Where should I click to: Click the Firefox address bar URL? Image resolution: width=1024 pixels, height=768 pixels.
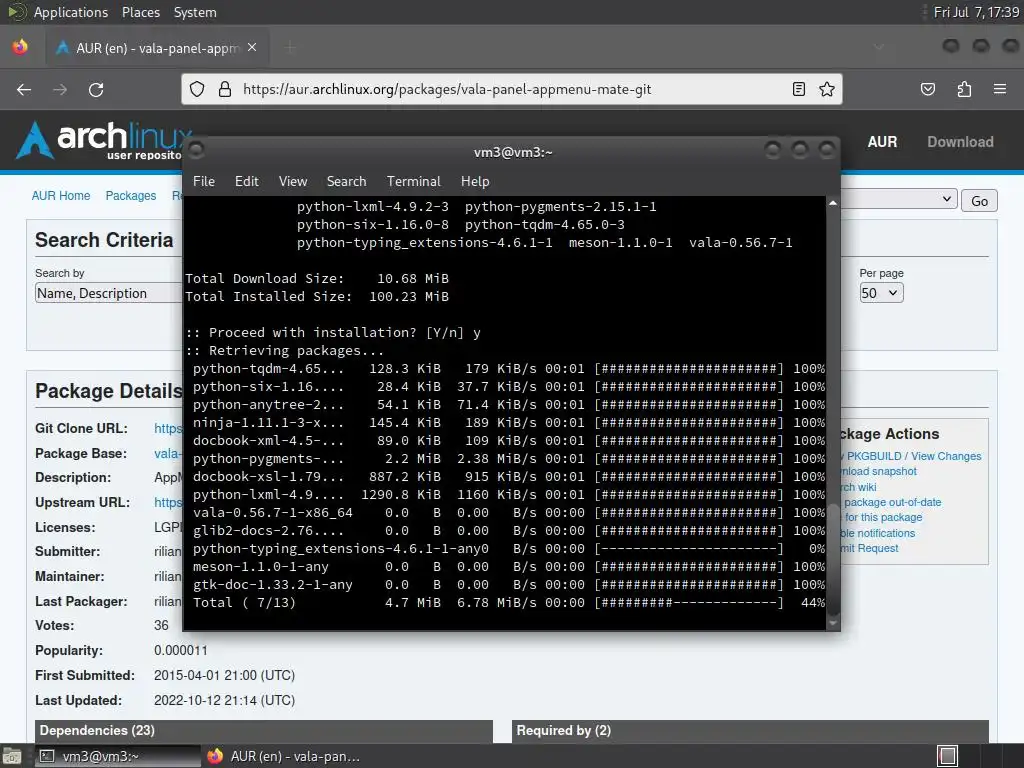[x=447, y=89]
